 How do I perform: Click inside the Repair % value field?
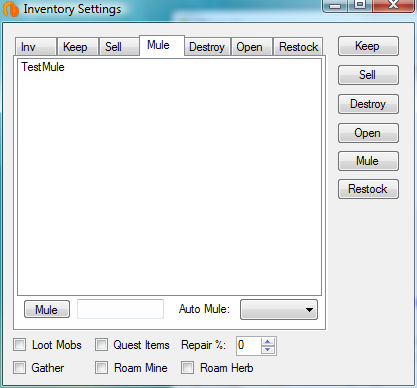pos(249,346)
